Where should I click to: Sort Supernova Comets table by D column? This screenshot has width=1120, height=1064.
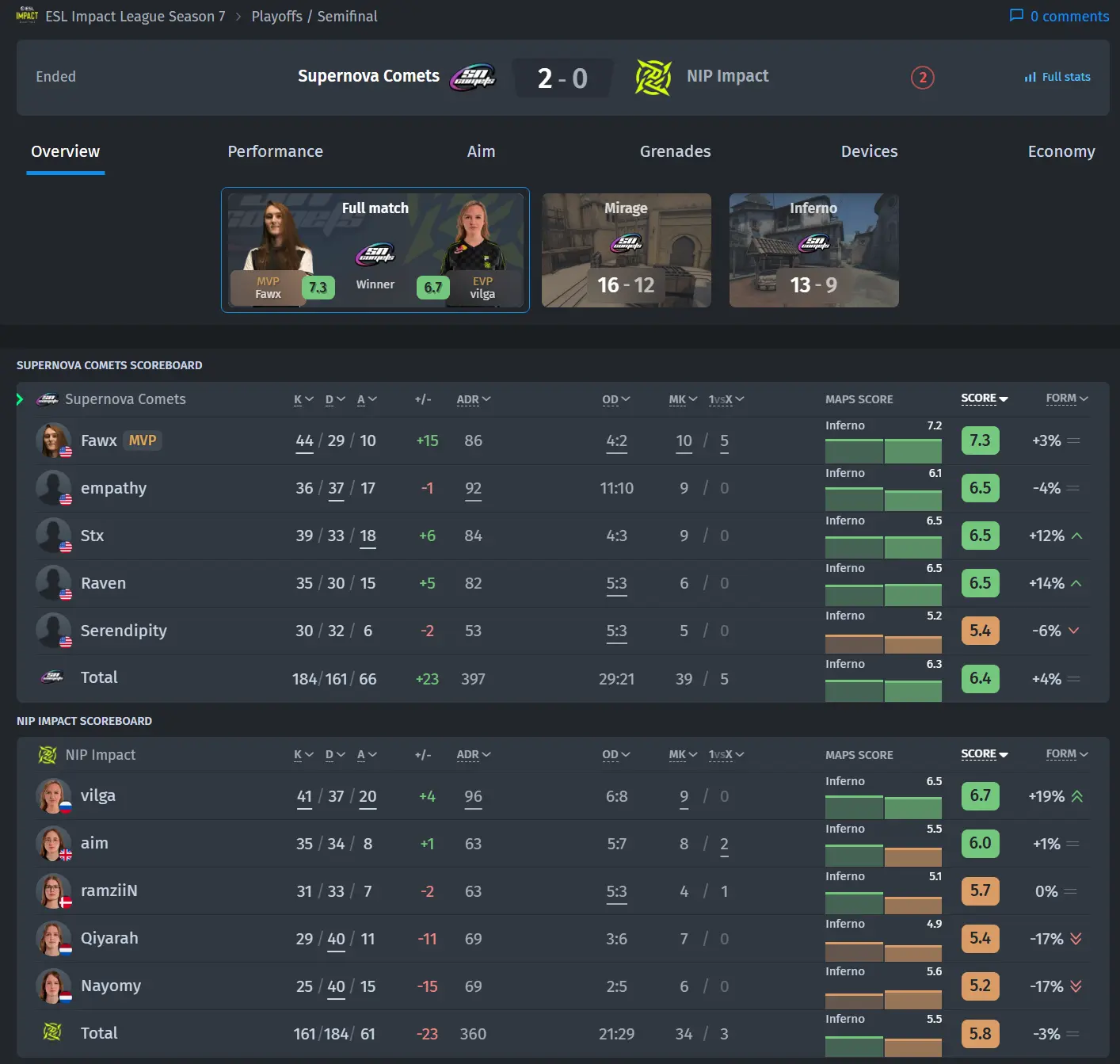pyautogui.click(x=335, y=399)
